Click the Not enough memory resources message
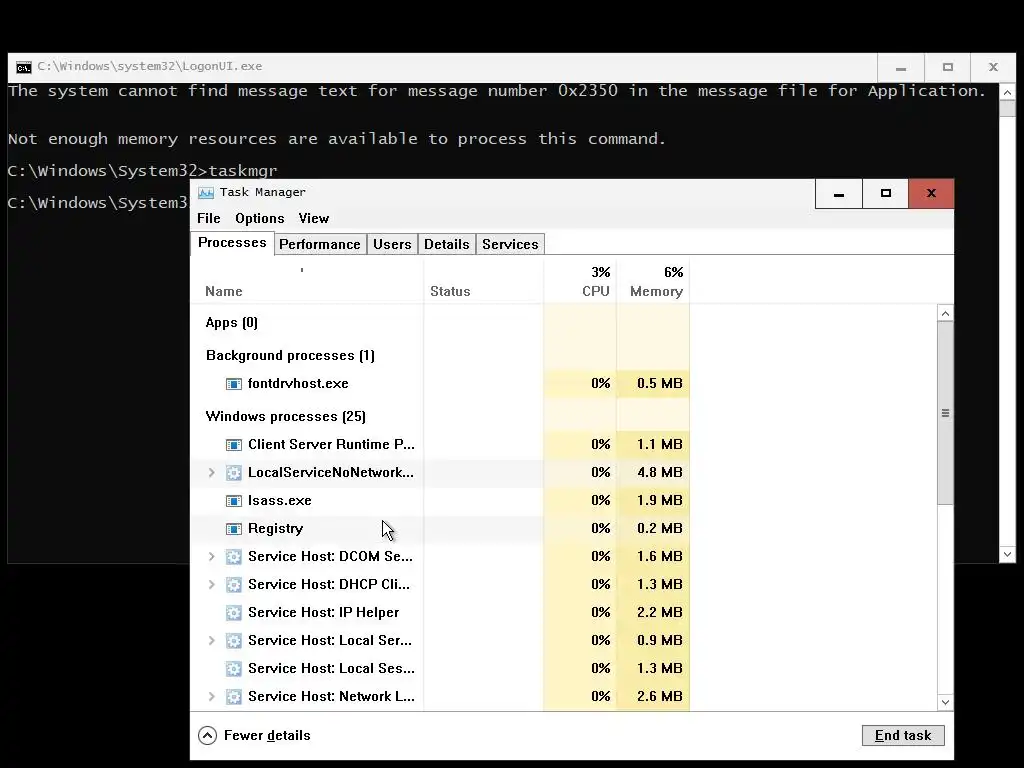This screenshot has height=768, width=1024. 336,139
